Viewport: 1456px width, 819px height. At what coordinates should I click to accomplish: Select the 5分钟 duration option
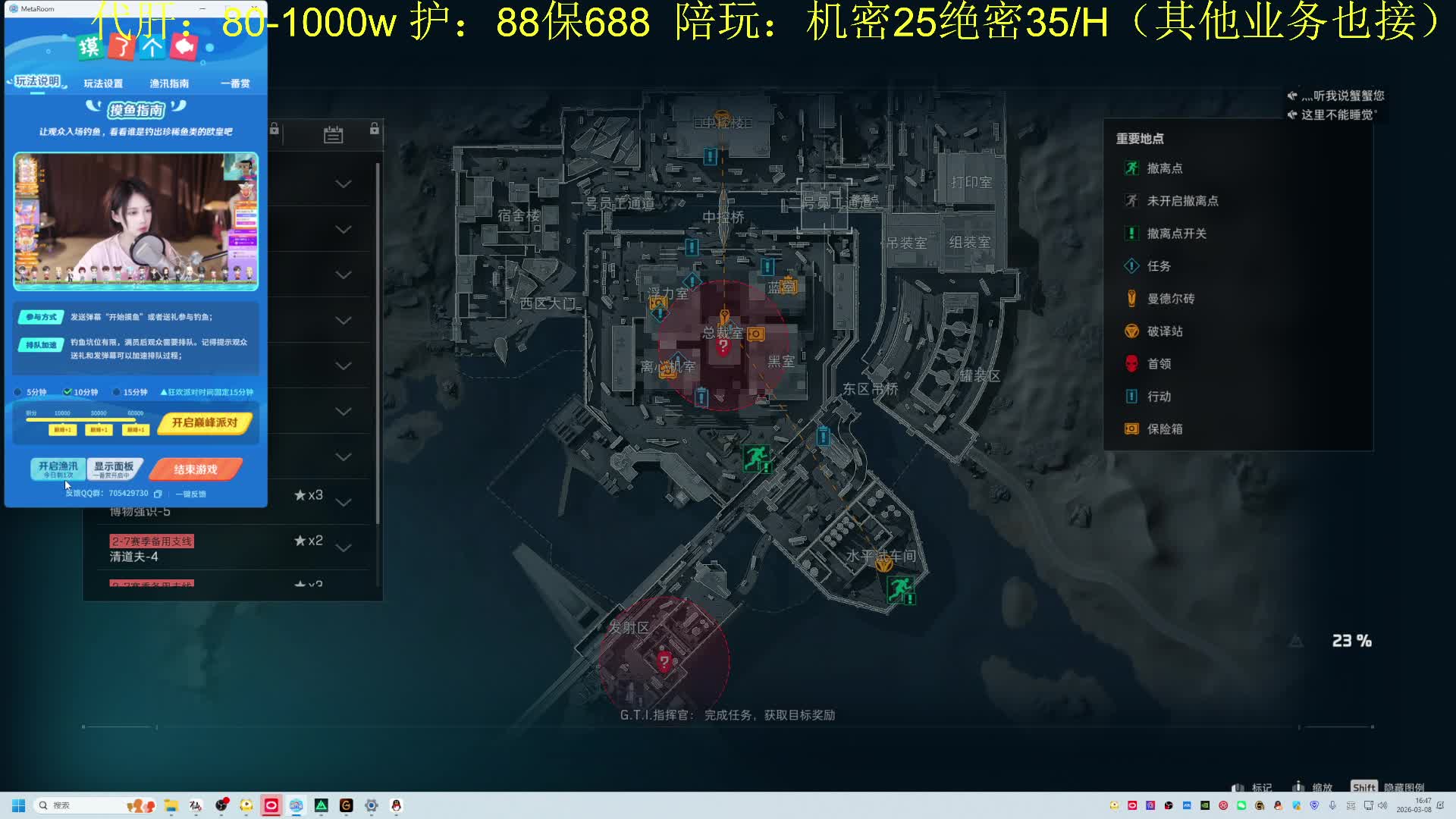tap(18, 392)
